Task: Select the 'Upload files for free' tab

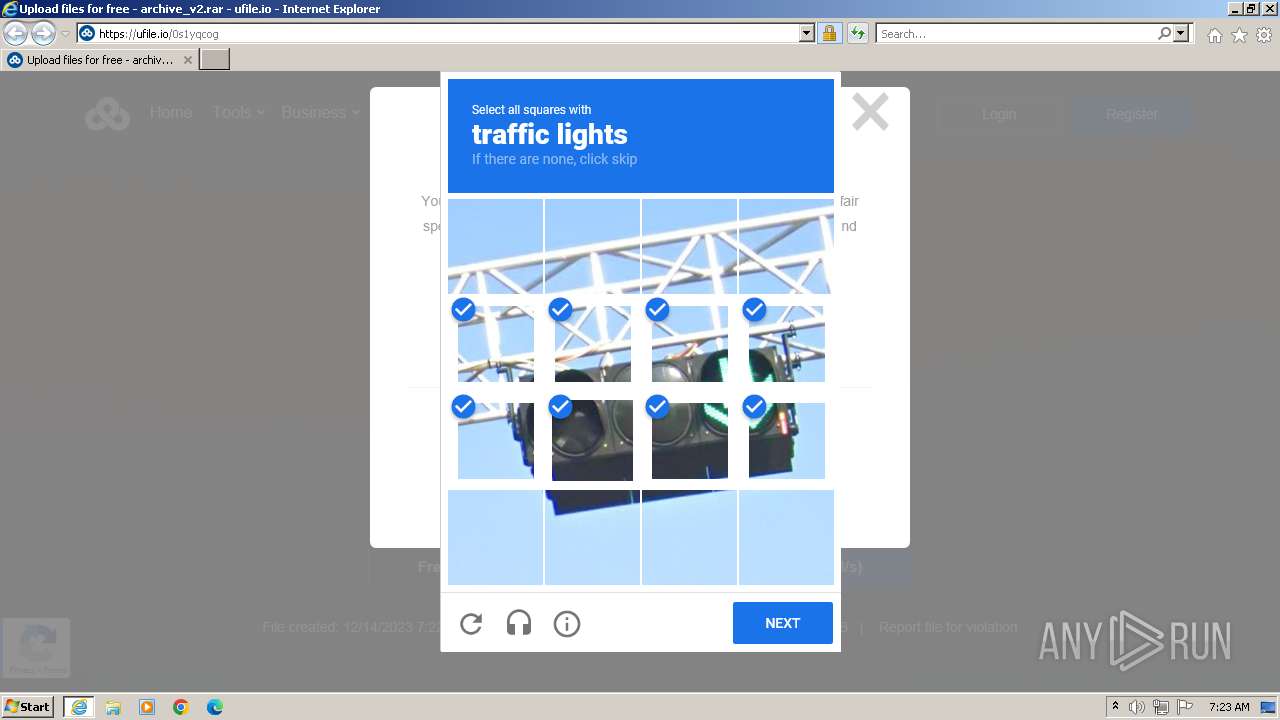Action: [100, 60]
